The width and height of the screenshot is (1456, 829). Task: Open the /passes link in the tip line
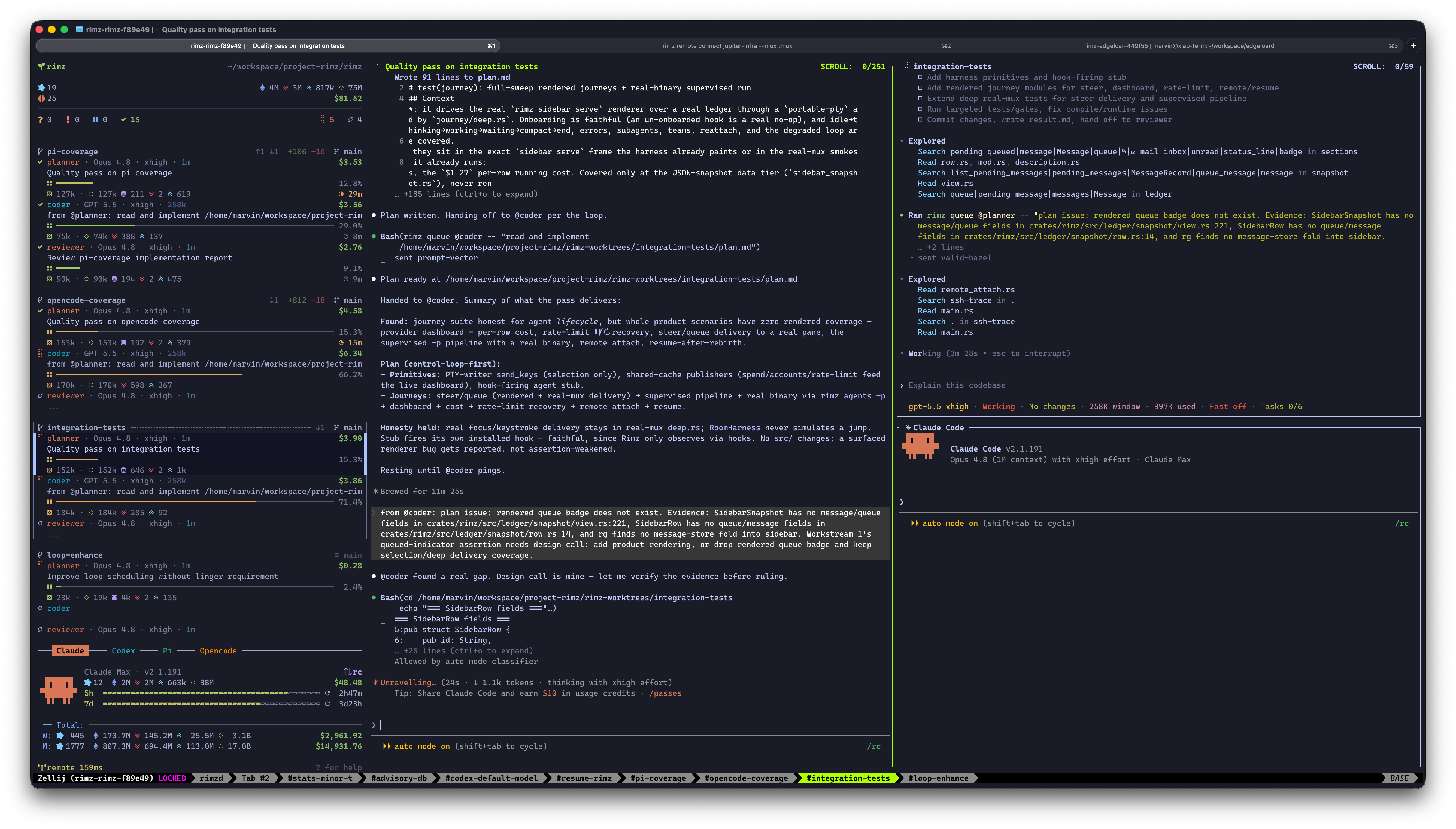coord(665,693)
